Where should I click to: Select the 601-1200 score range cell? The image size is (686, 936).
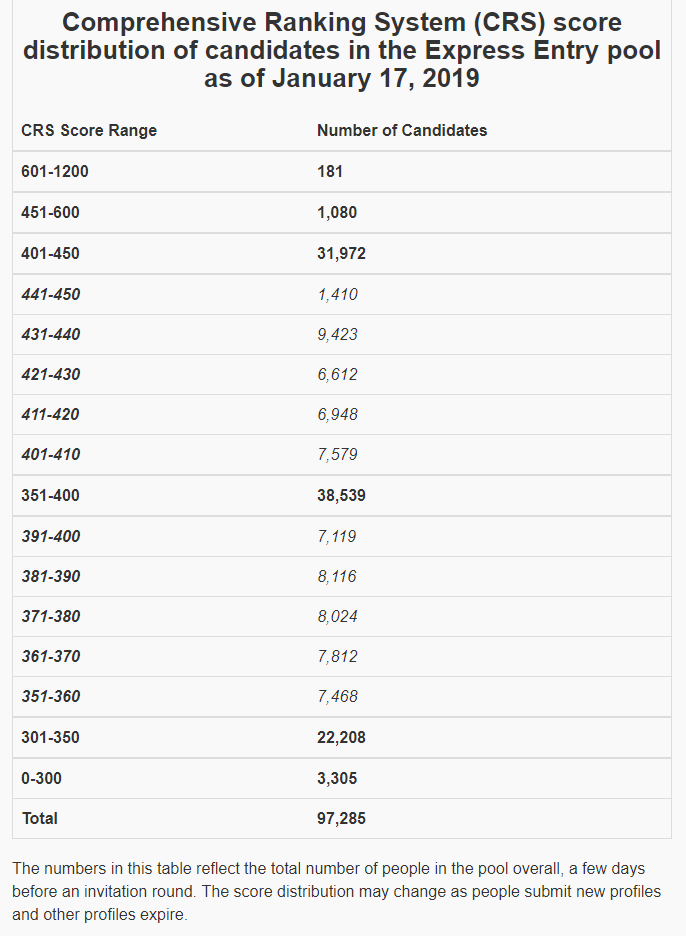(x=55, y=172)
